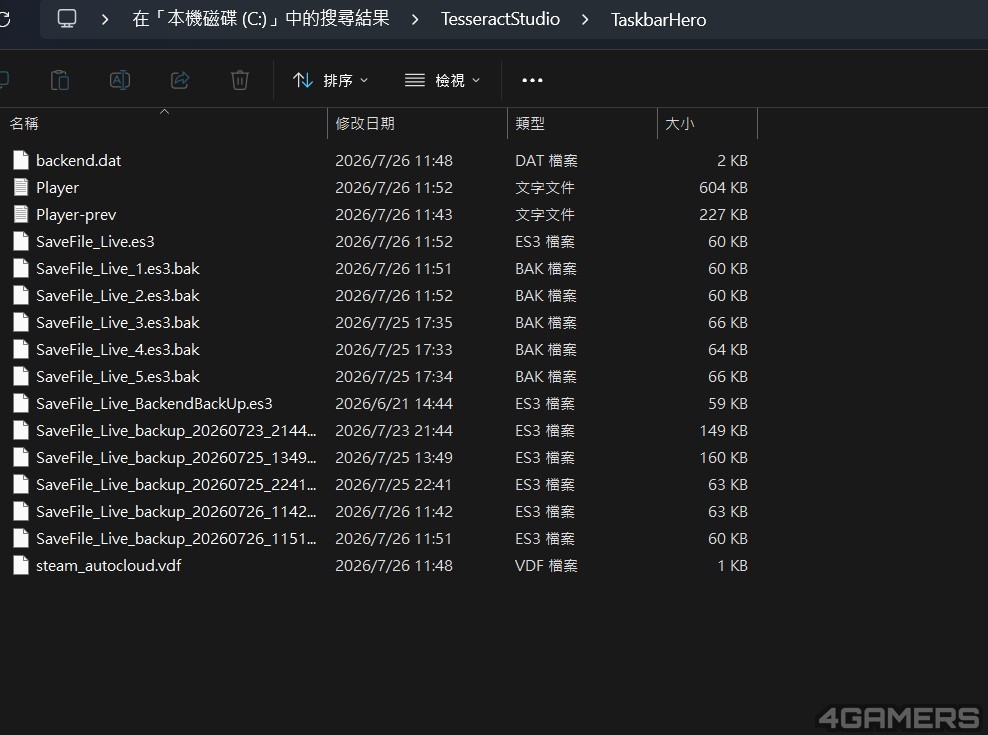
Task: Navigate to TesseractStudio breadcrumb folder
Action: 500,19
